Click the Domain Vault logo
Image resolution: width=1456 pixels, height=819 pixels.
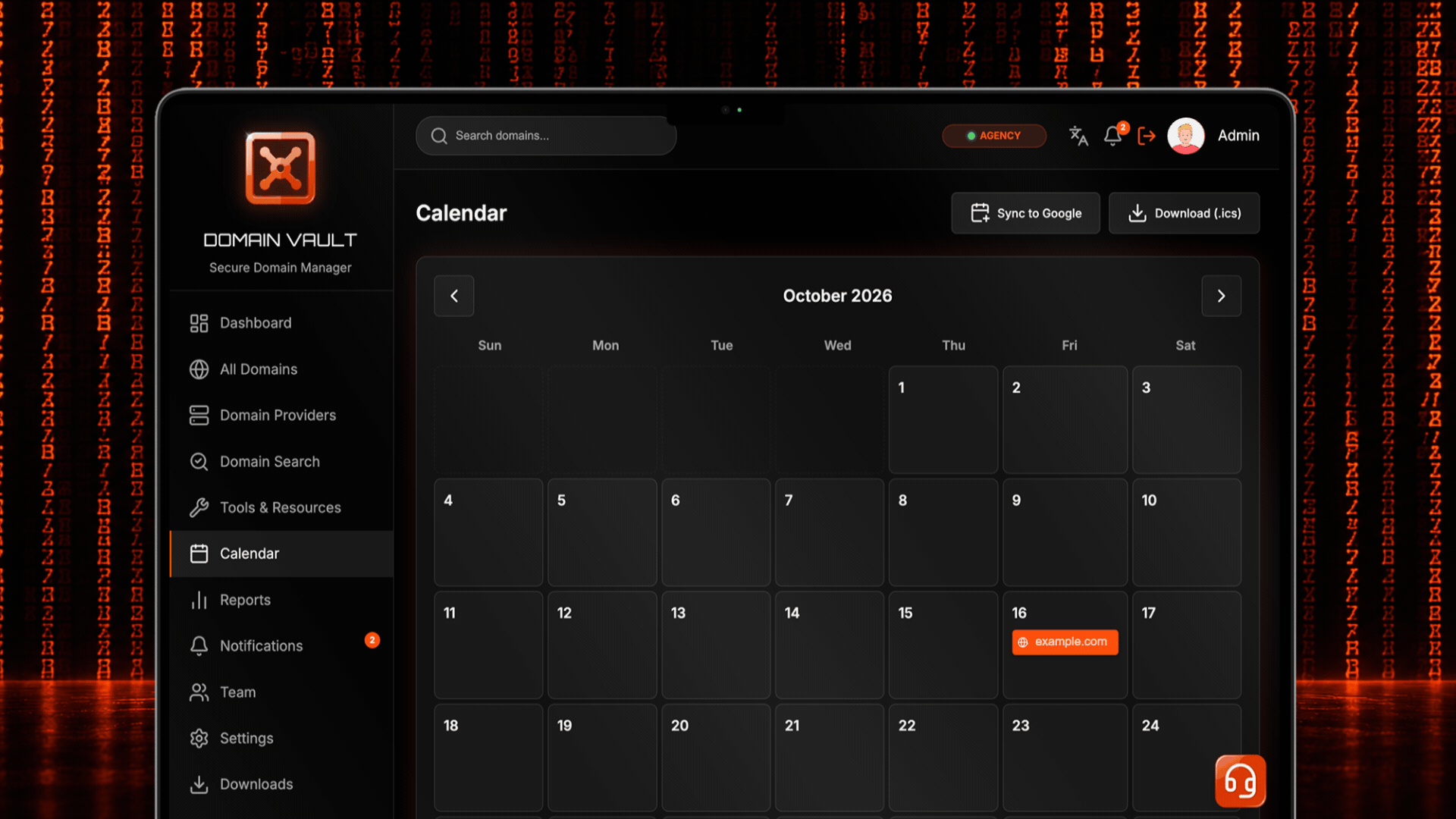(x=281, y=168)
